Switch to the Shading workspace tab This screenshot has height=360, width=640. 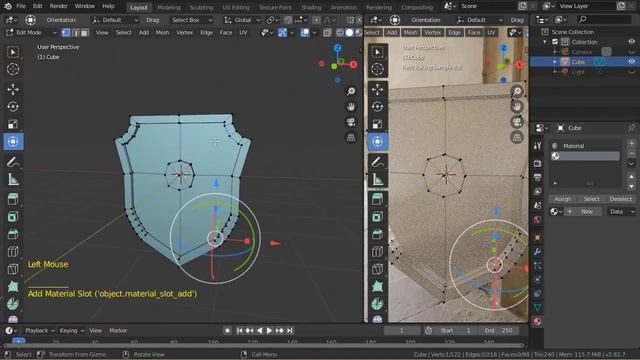(311, 7)
